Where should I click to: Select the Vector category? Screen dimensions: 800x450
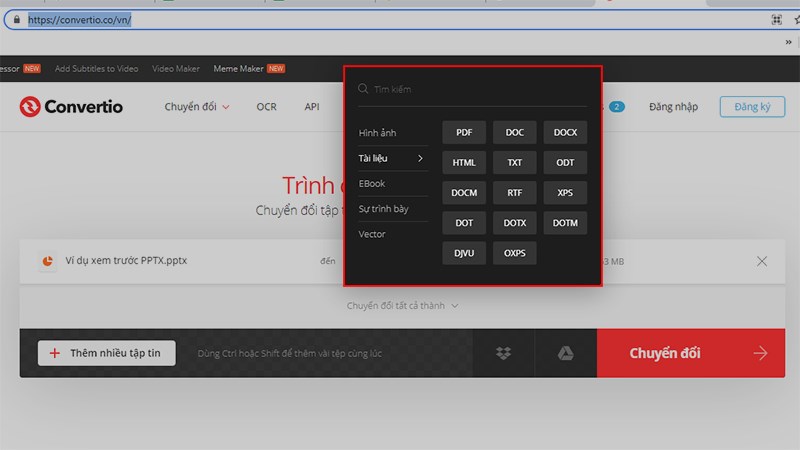coord(371,234)
